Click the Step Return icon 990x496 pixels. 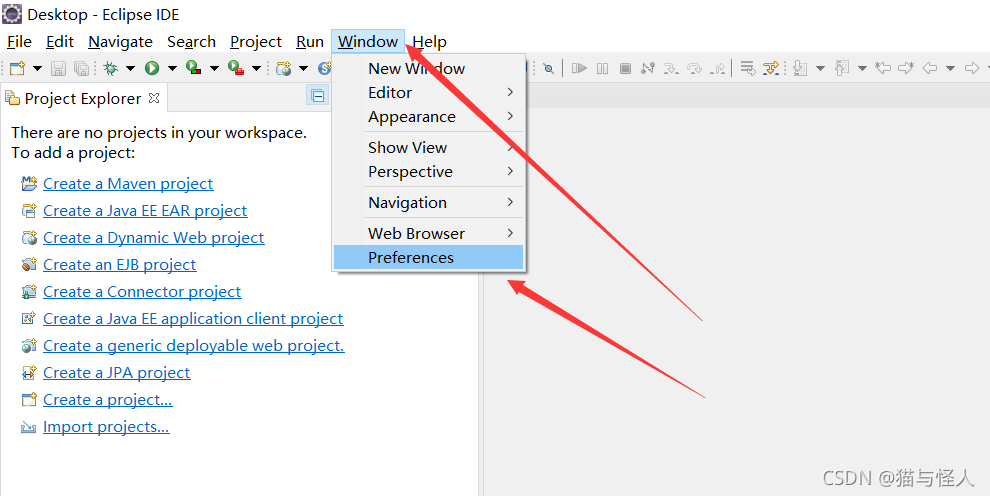pos(717,68)
